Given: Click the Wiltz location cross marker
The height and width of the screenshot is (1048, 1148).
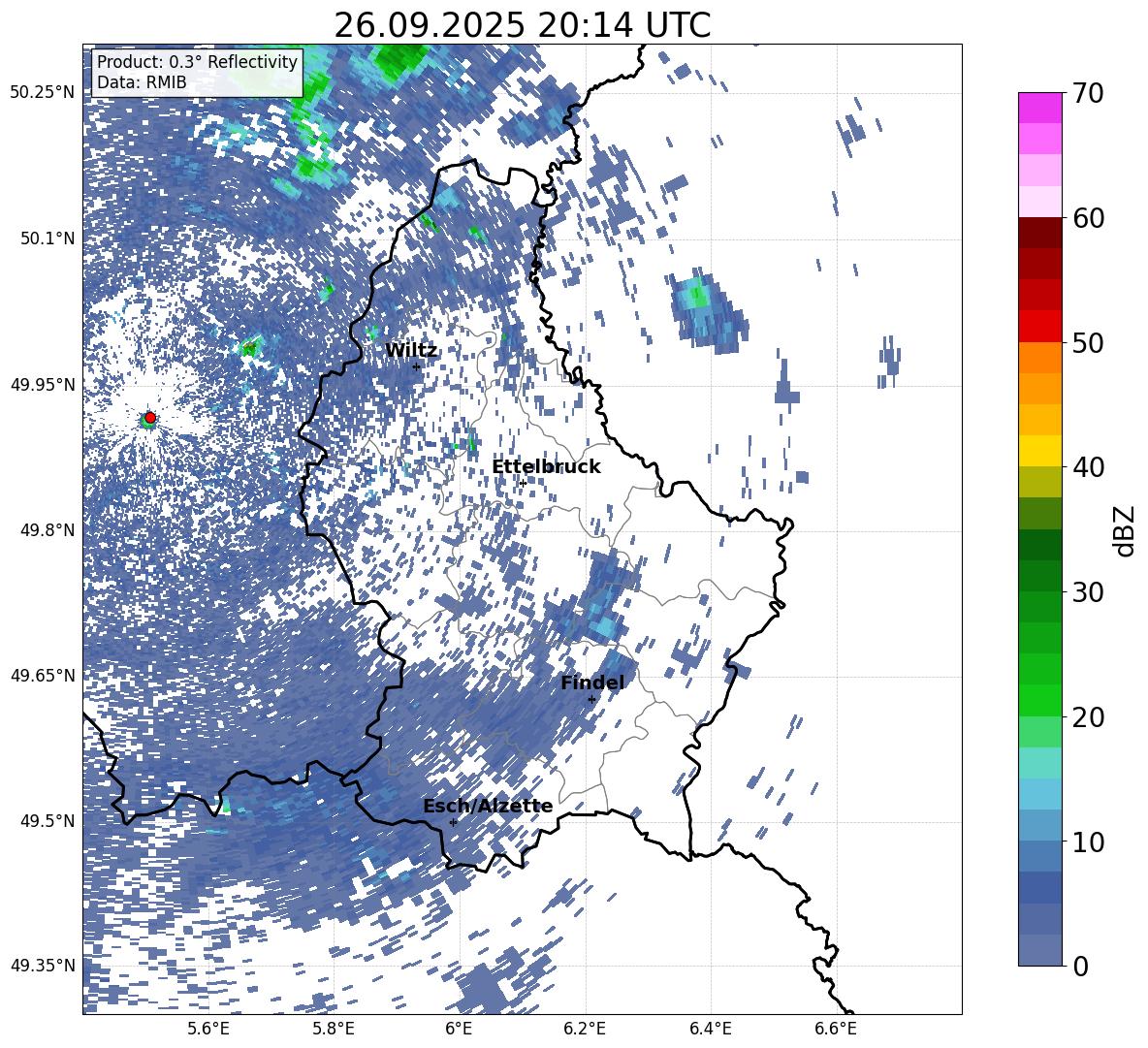Looking at the screenshot, I should click(416, 366).
